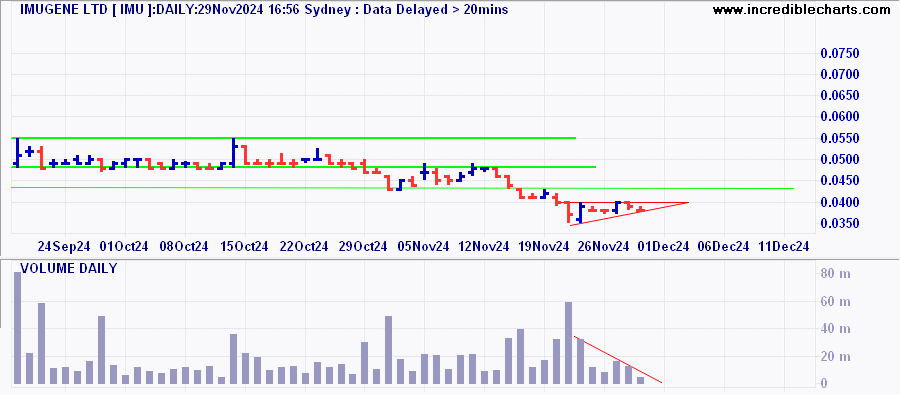Select the top green resistance line at 0.0550
The height and width of the screenshot is (395, 900).
[293, 138]
